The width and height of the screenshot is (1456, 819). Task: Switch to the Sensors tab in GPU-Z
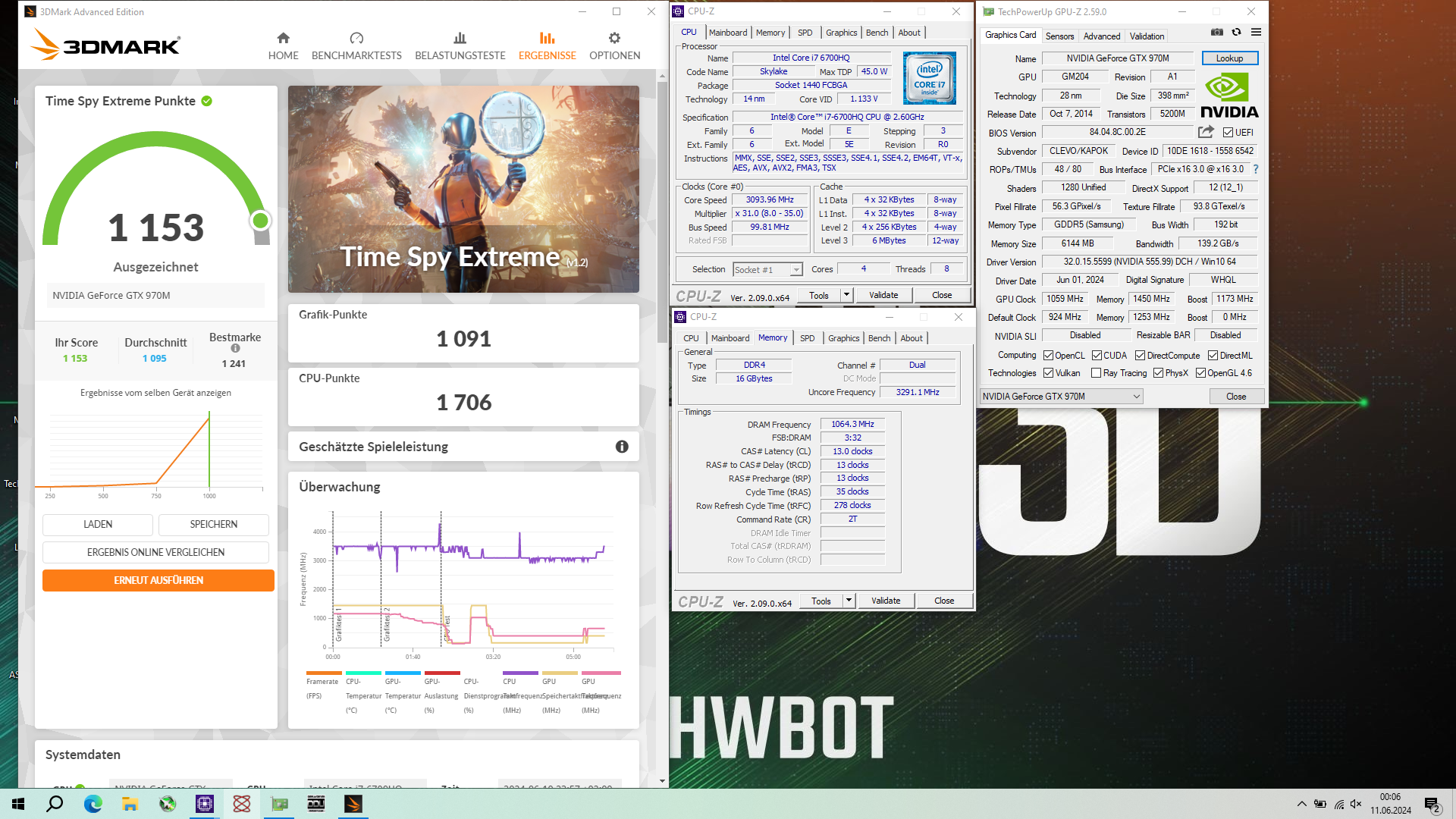pyautogui.click(x=1059, y=36)
